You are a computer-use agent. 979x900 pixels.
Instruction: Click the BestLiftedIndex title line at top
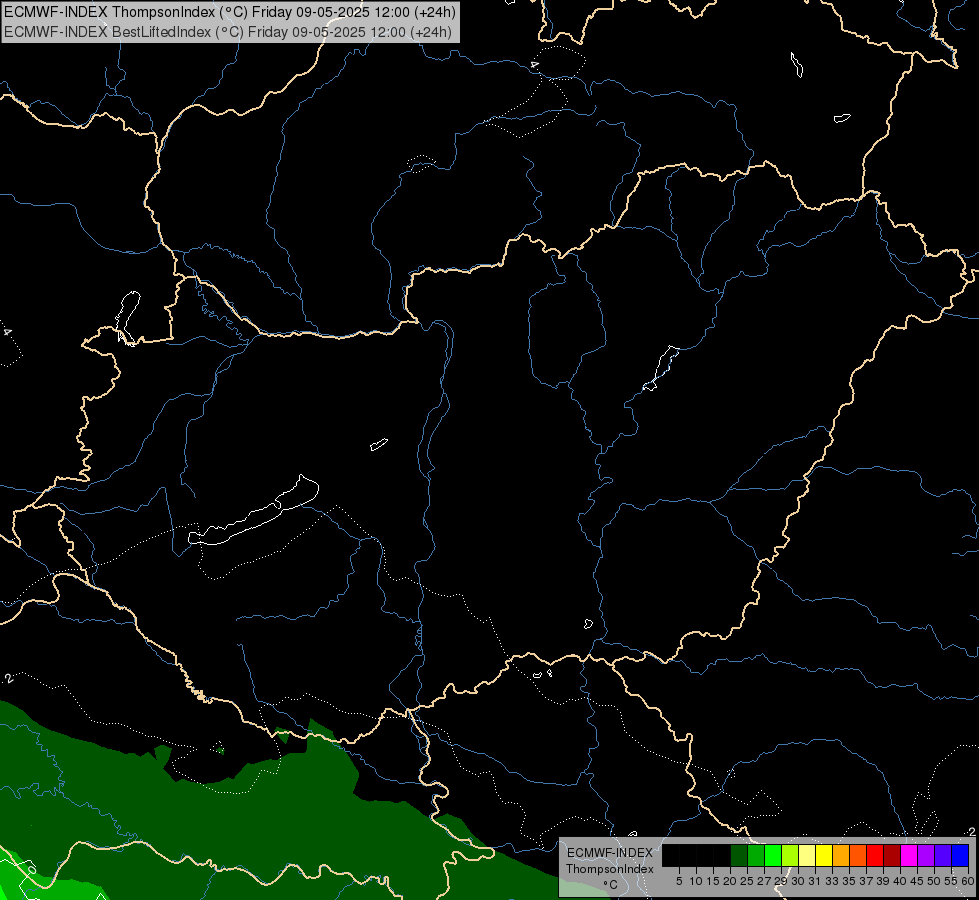pos(228,32)
